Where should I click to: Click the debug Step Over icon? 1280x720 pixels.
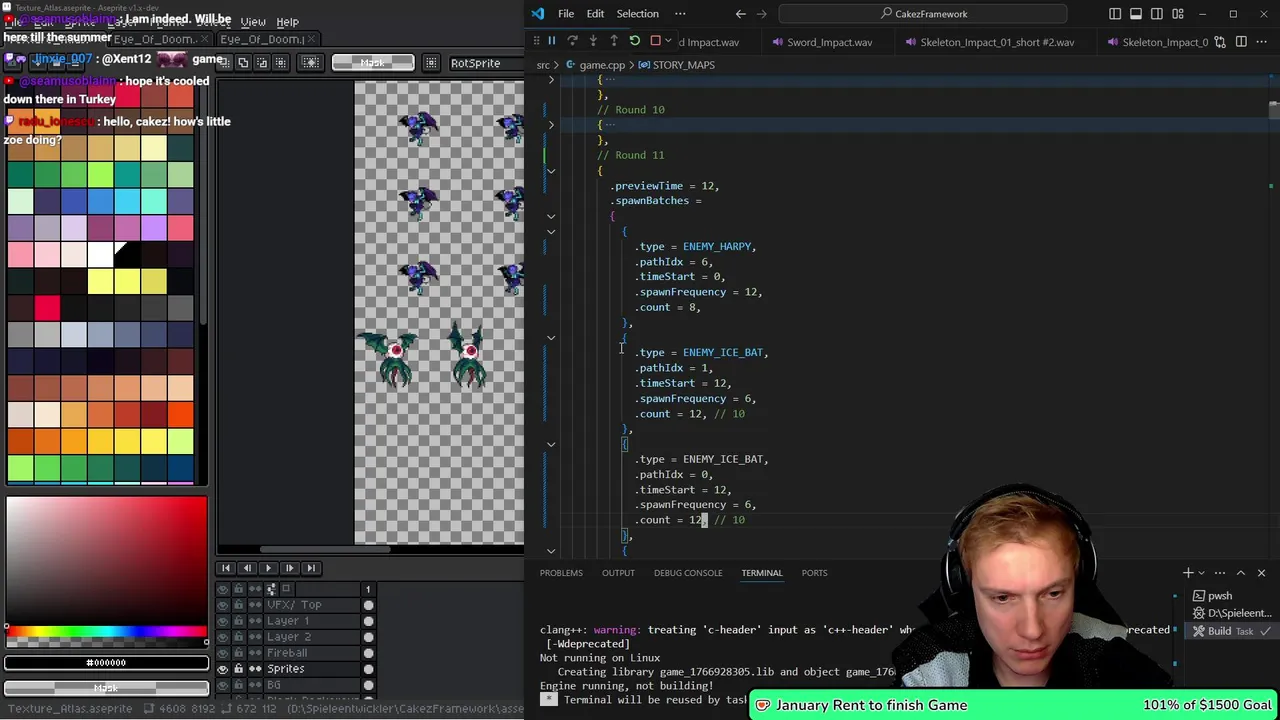coord(572,41)
